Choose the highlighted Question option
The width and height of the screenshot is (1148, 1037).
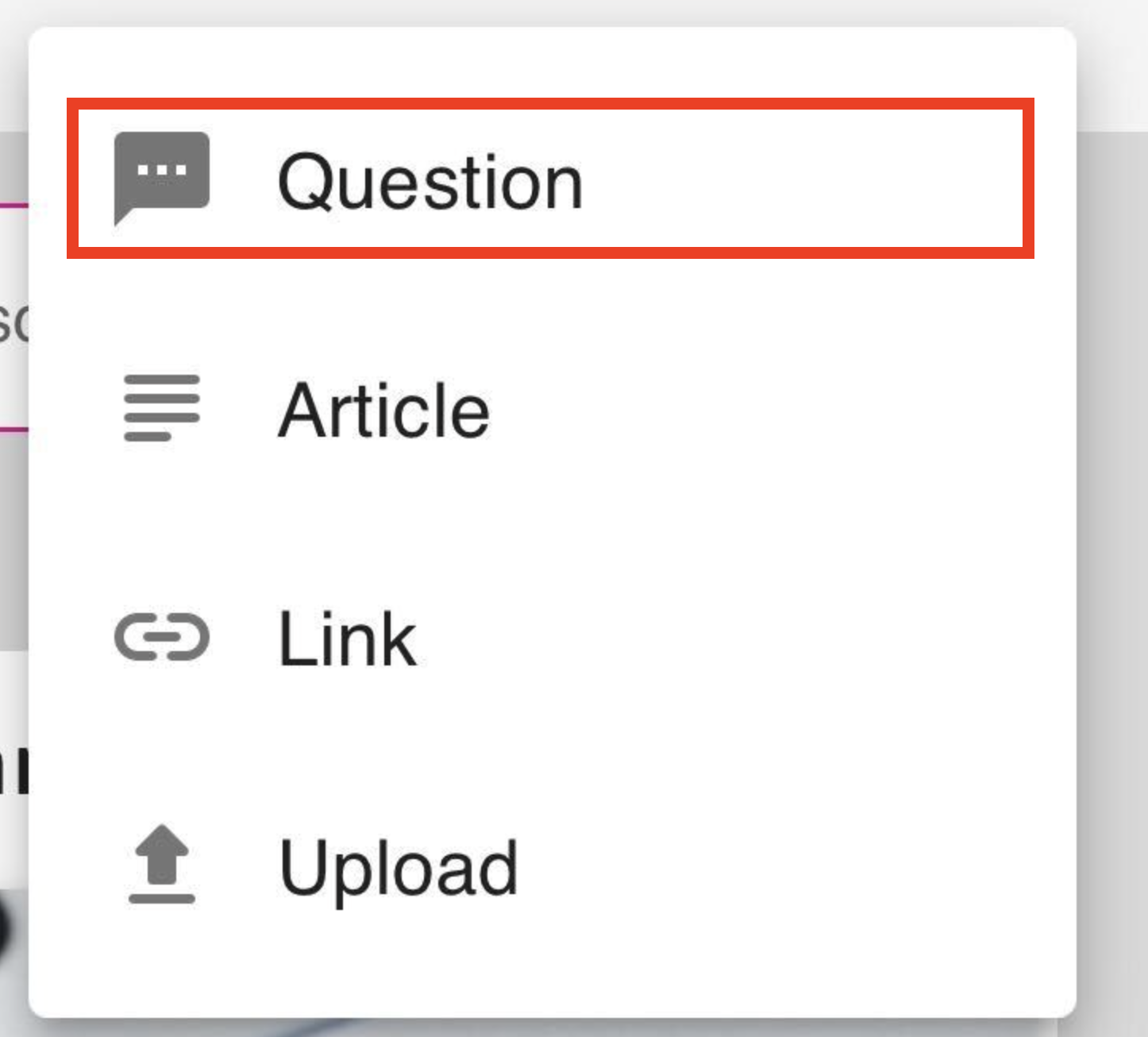432,181
